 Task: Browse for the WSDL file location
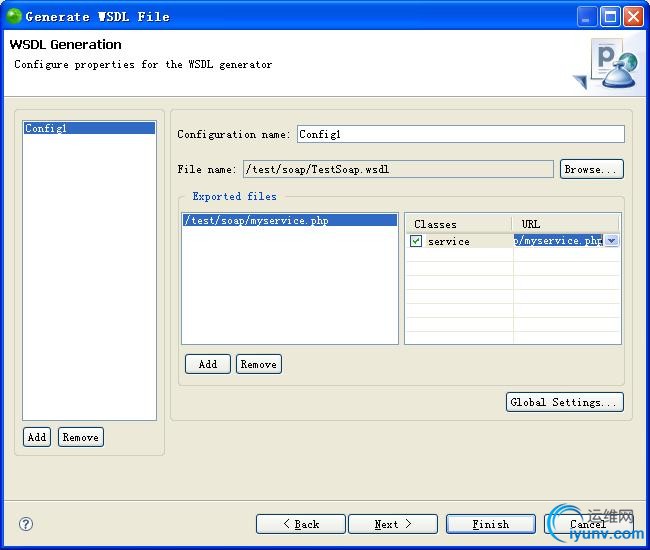(592, 169)
